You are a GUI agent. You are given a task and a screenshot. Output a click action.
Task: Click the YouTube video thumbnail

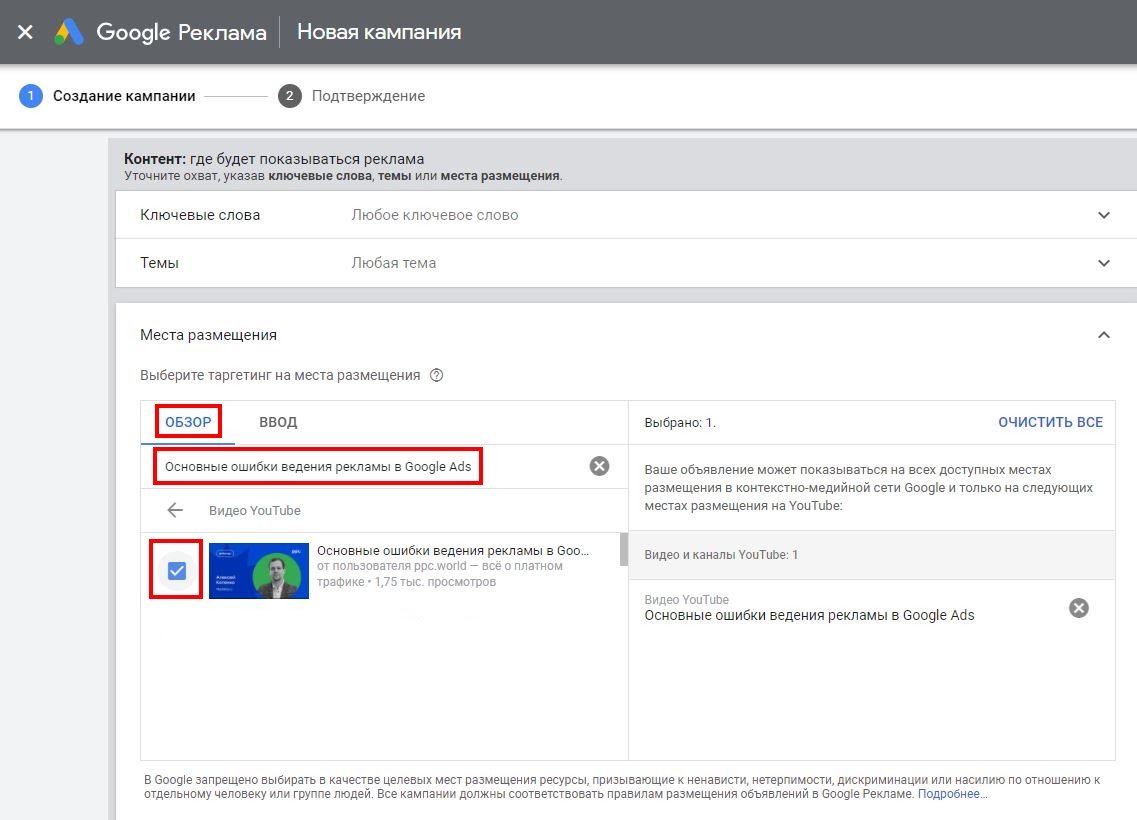[259, 571]
